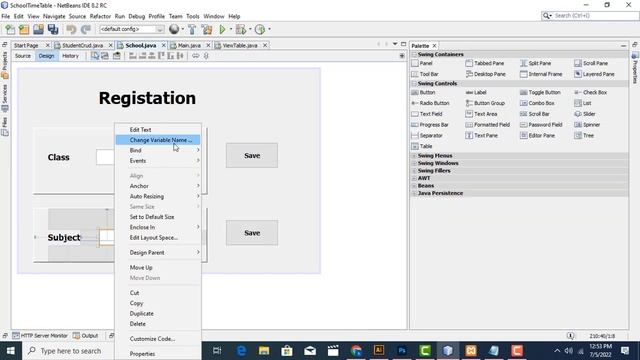Select the Slider component in the Palette
This screenshot has height=360, width=640.
click(x=585, y=114)
